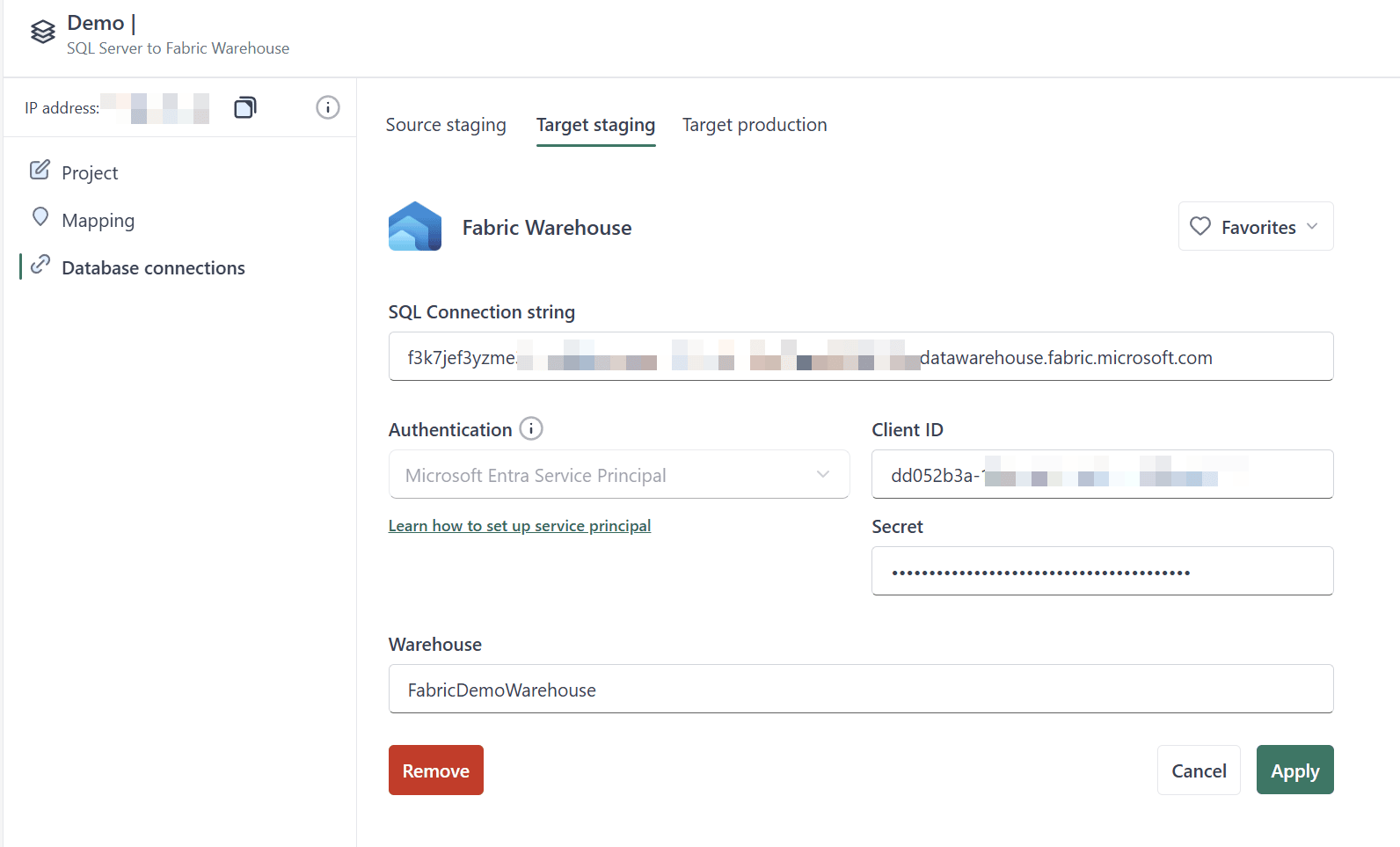Click the stacked layers app logo icon
The width and height of the screenshot is (1400, 847).
pyautogui.click(x=43, y=33)
